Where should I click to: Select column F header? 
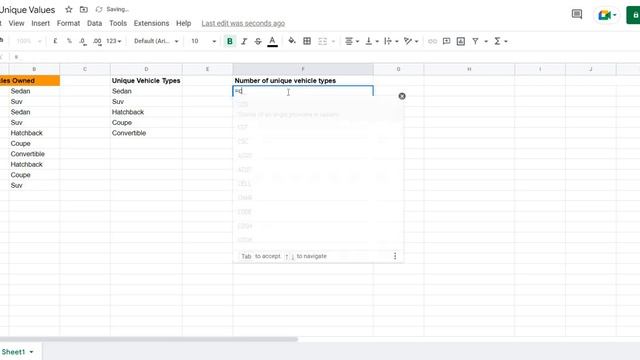(x=303, y=69)
